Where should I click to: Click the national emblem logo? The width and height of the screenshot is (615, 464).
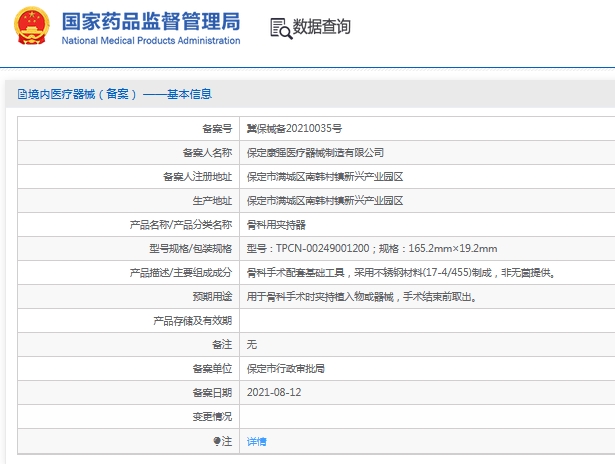(32, 25)
